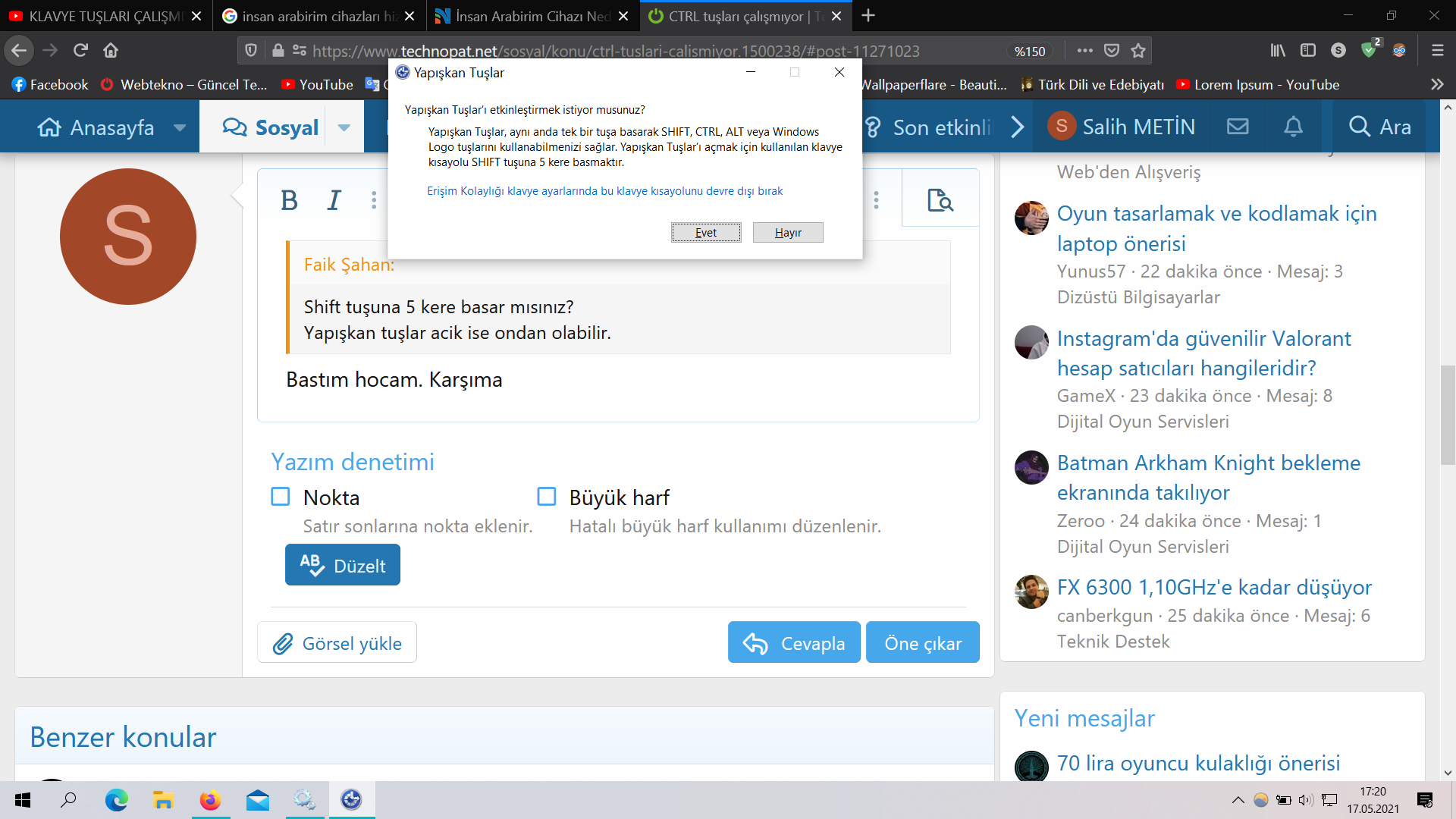
Task: Expand the Sosyal menu dropdown arrow
Action: point(344,127)
